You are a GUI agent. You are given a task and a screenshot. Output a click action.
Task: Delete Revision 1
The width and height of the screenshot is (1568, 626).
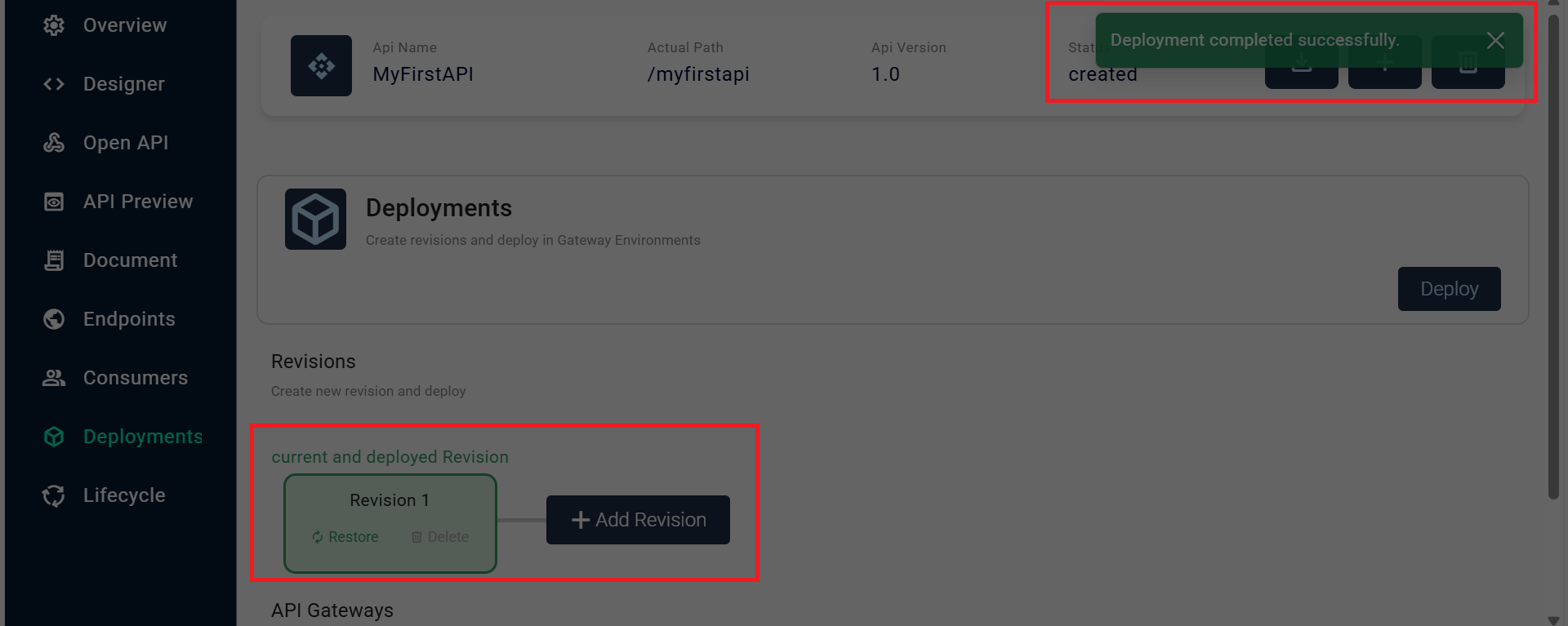coord(440,537)
